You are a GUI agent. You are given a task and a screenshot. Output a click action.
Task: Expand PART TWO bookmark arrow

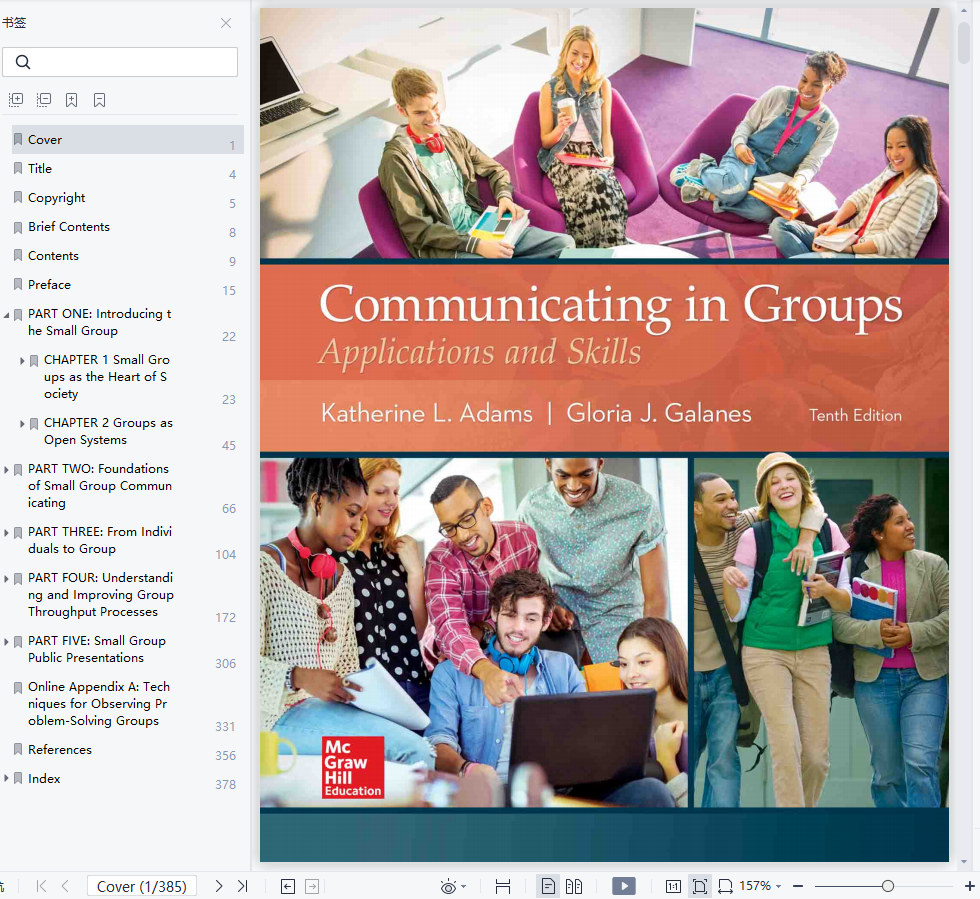point(6,470)
